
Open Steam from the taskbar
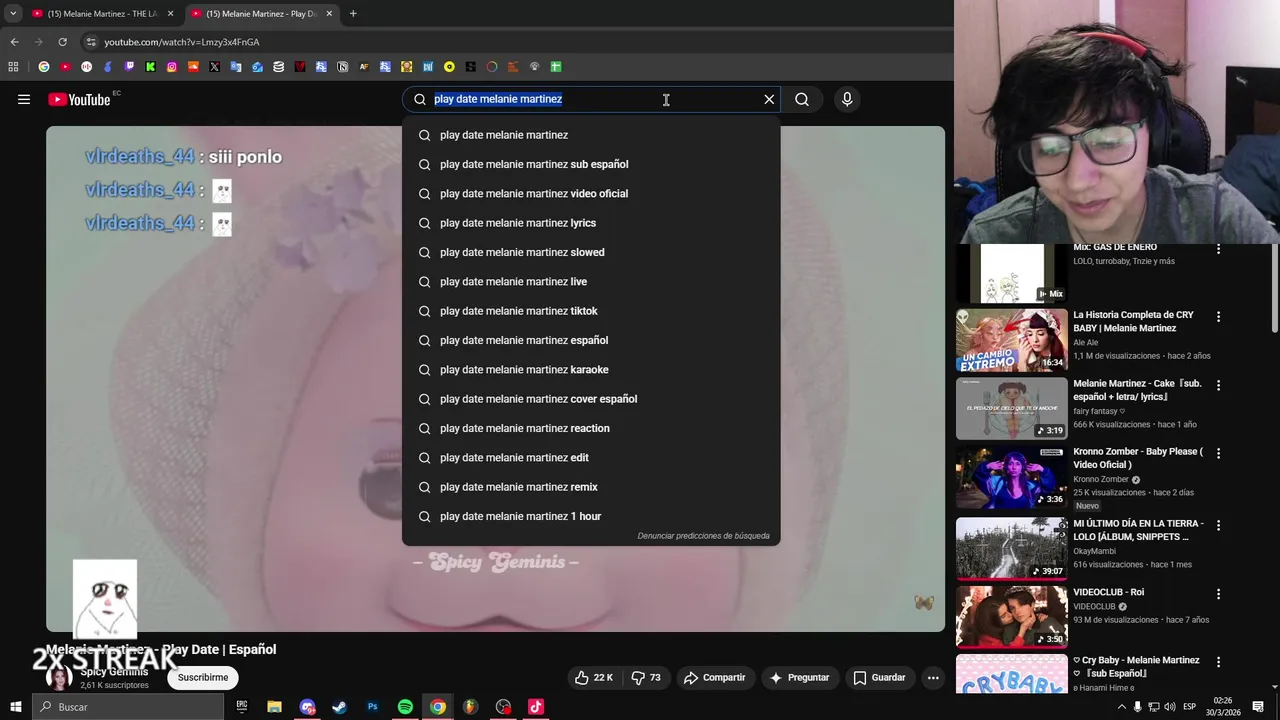(x=340, y=707)
